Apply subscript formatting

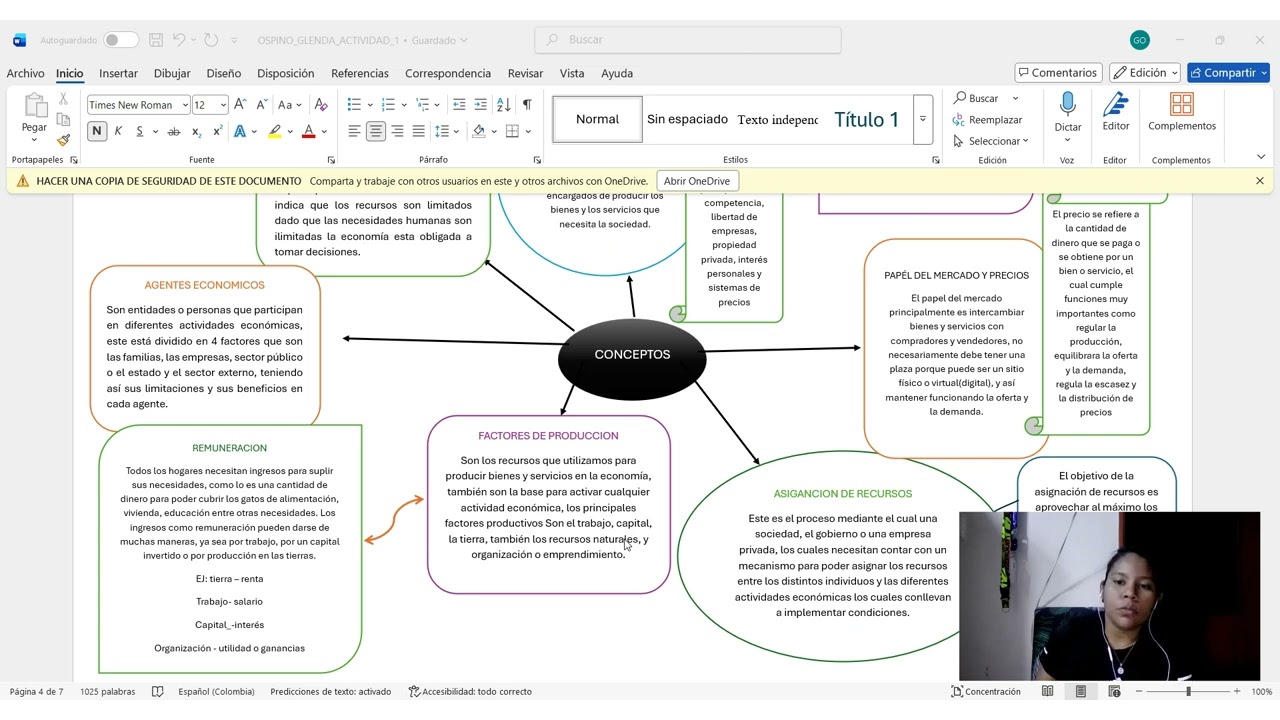click(x=196, y=131)
